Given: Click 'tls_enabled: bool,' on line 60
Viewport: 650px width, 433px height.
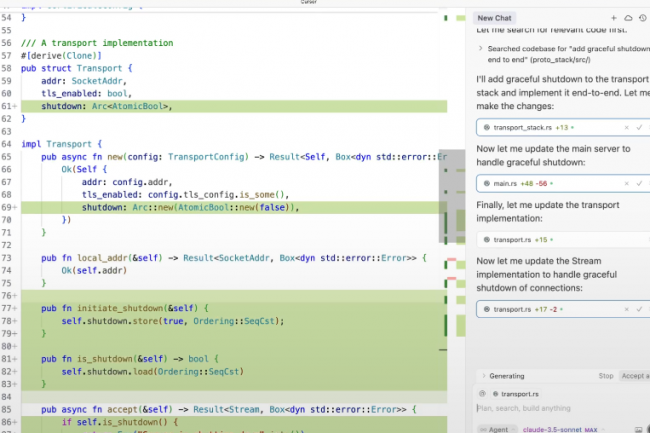Looking at the screenshot, I should click(86, 94).
